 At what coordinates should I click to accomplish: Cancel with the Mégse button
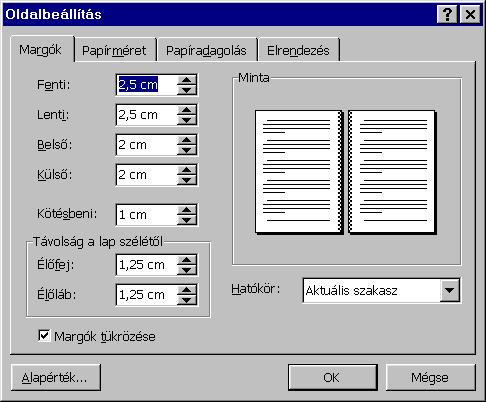click(430, 377)
